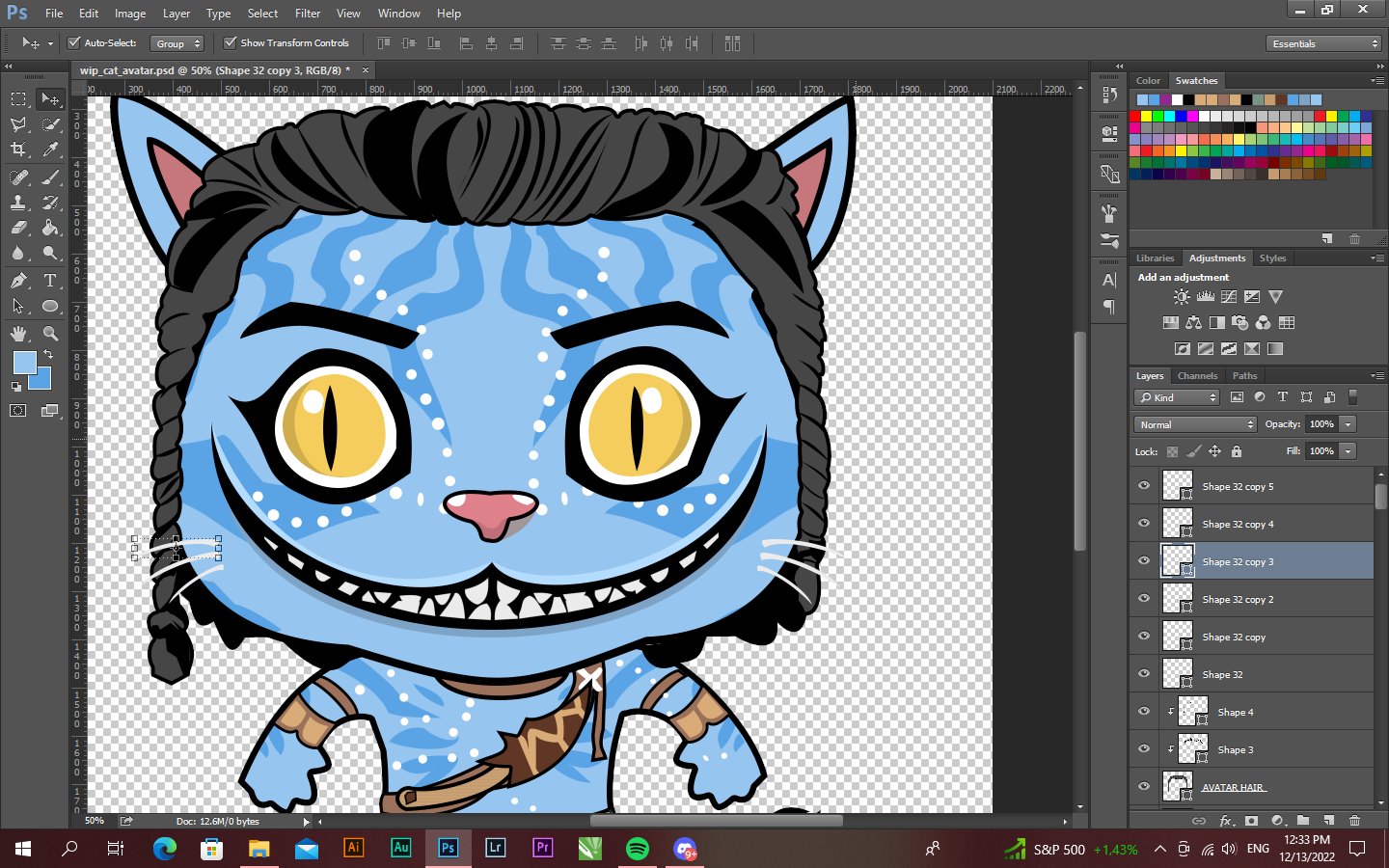The image size is (1389, 868).
Task: Open Illustrator from the taskbar
Action: click(x=353, y=848)
